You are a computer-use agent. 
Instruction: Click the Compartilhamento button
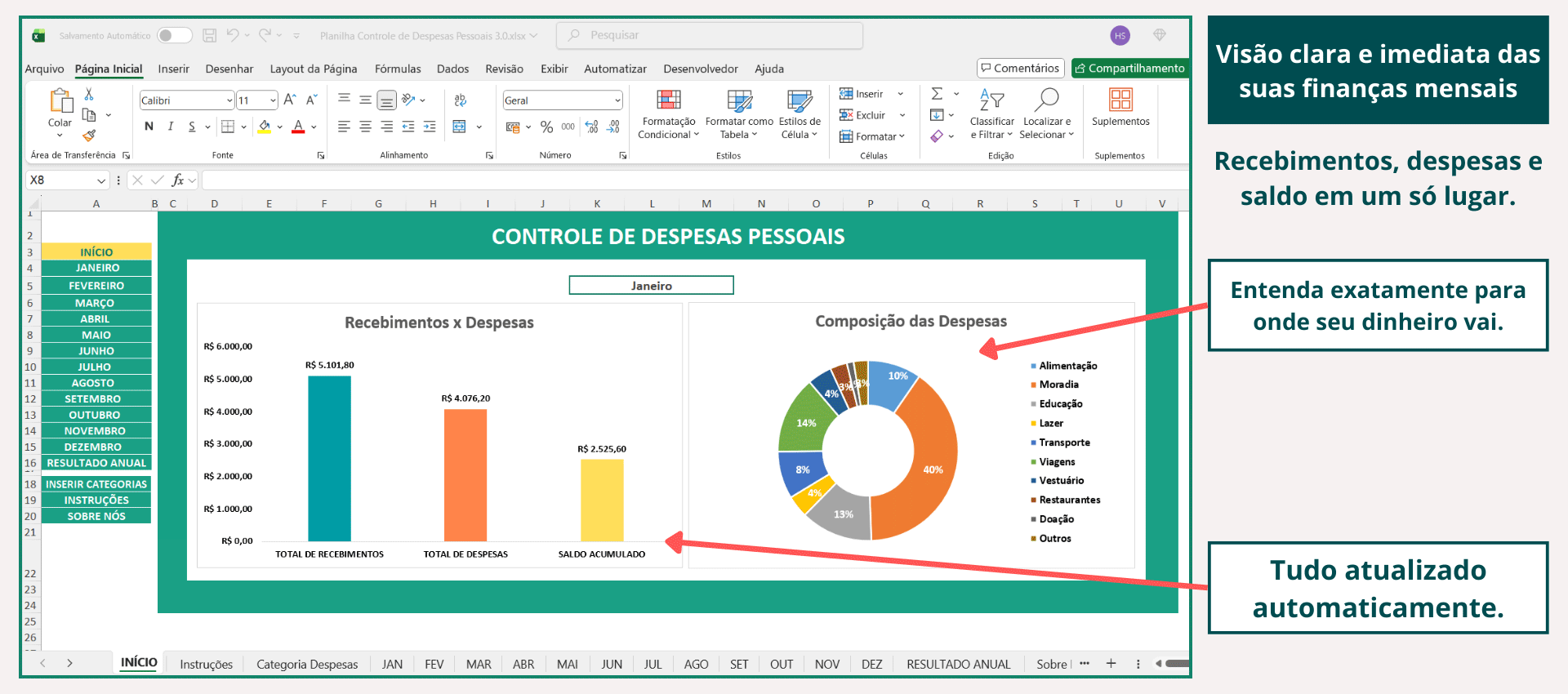pos(1130,68)
